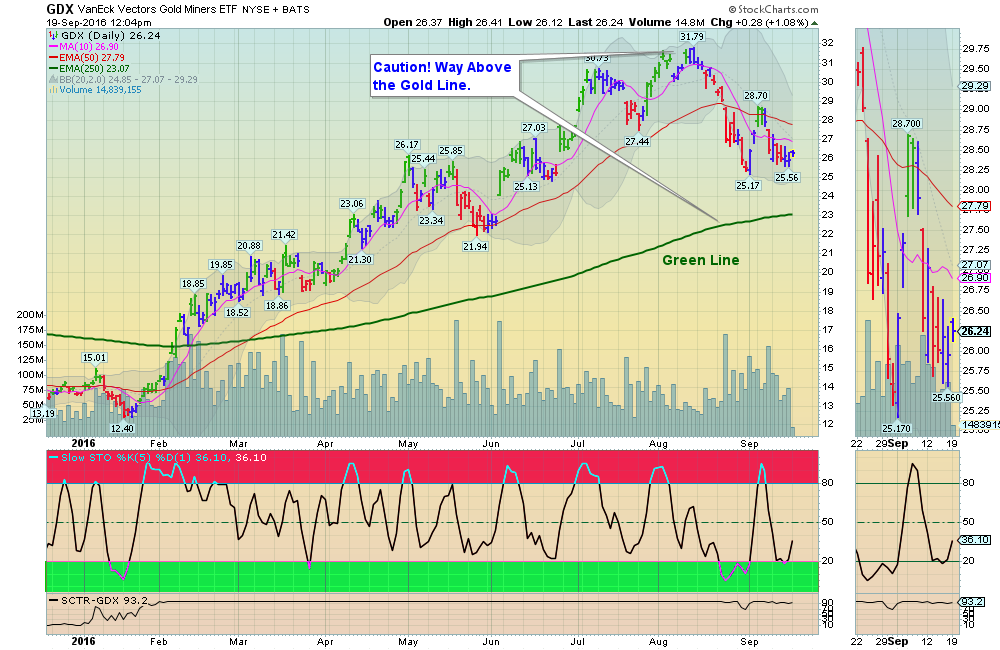Click the 28.70 price label on main chart
Screen dimensions: 1000x650
click(756, 96)
